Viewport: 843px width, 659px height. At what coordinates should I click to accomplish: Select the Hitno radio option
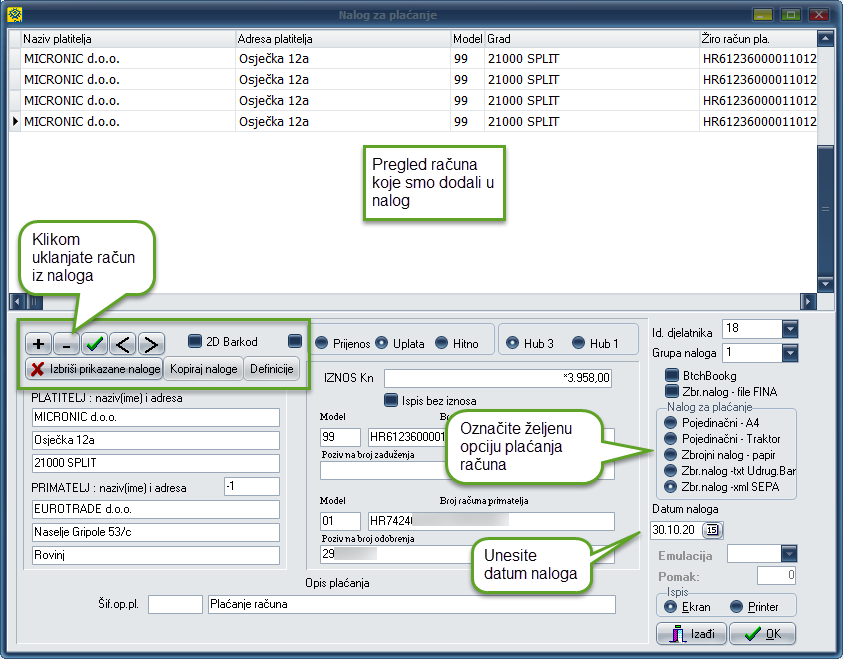point(442,343)
